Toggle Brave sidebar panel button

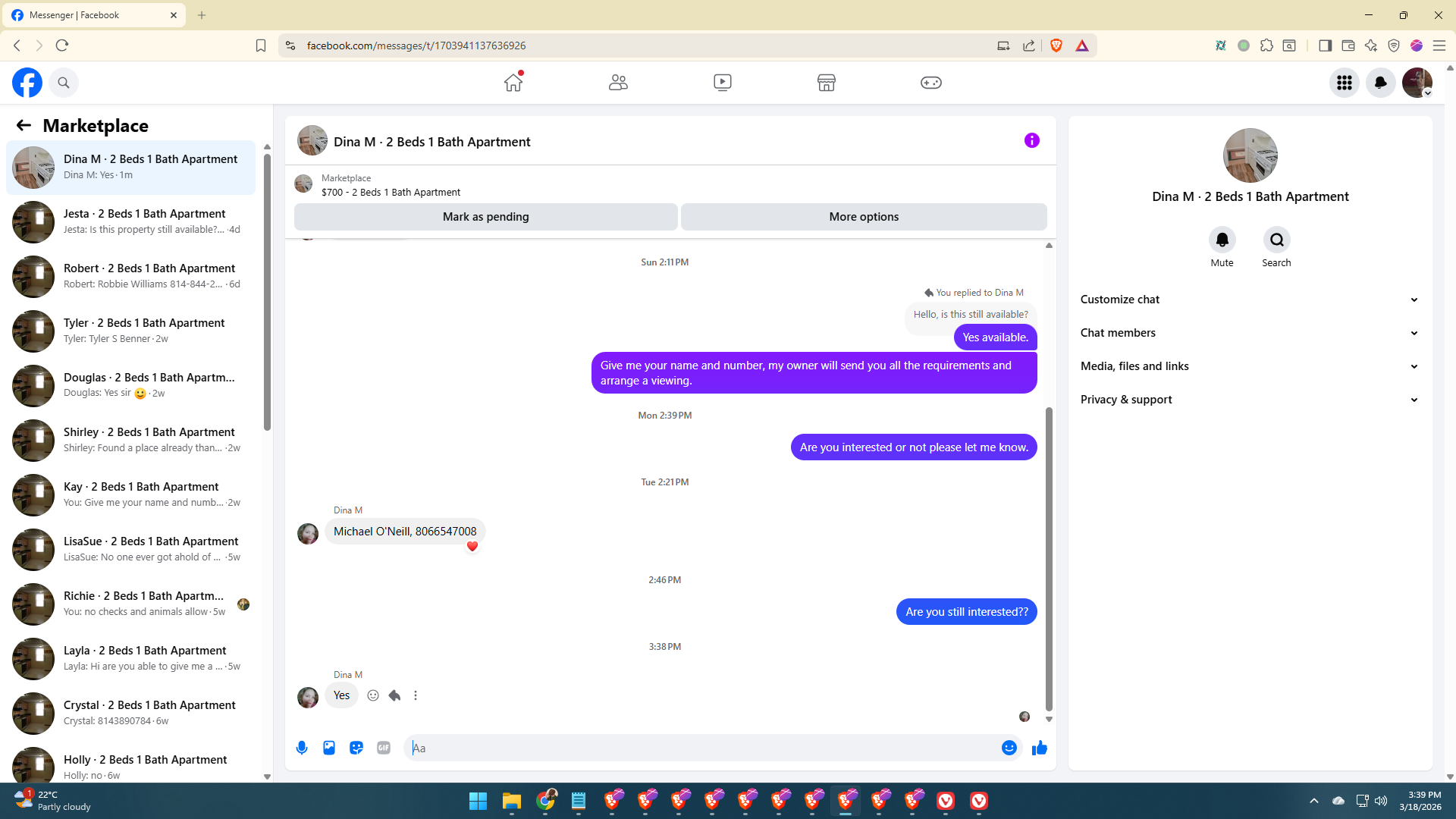click(x=1325, y=45)
